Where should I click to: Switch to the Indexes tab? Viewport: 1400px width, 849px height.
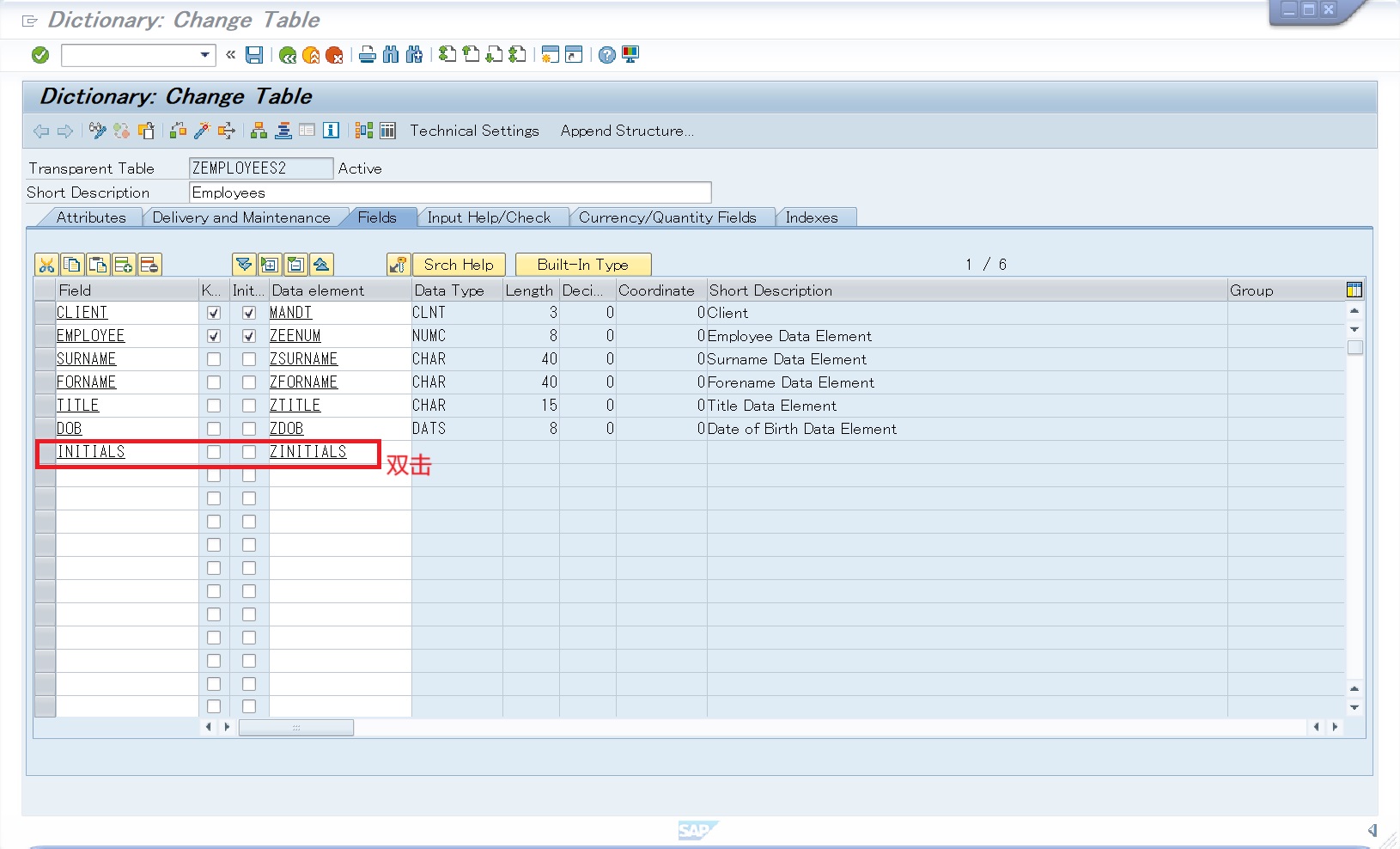coord(812,217)
